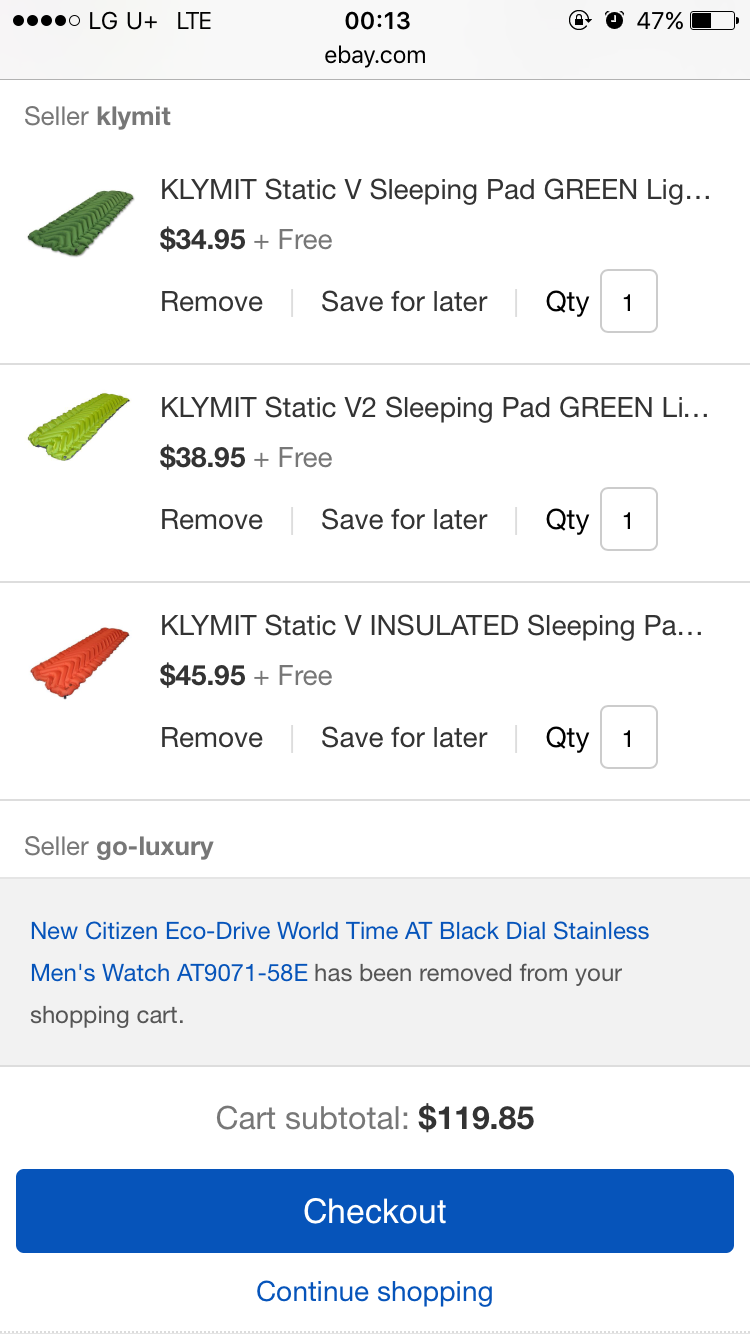Remove the $38.95 Static V2 sleeping pad
Screen dimensions: 750x1334
pyautogui.click(x=212, y=520)
